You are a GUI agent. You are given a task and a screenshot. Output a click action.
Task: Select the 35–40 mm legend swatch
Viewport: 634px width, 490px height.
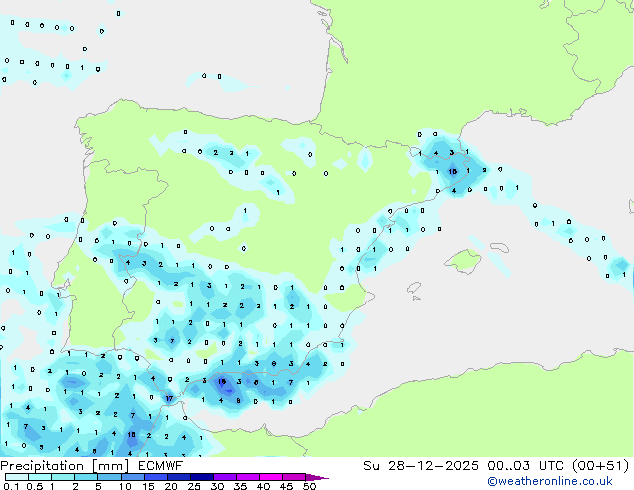point(247,477)
